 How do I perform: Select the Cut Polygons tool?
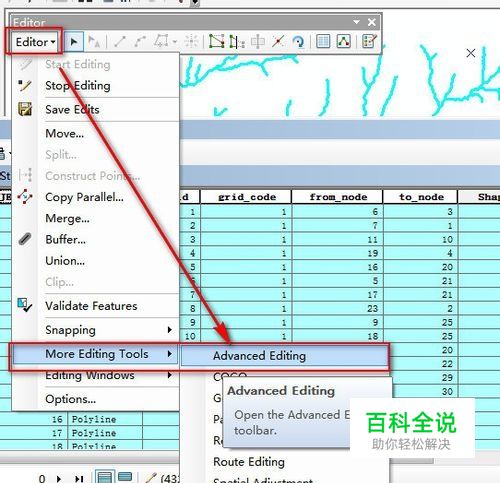[257, 41]
